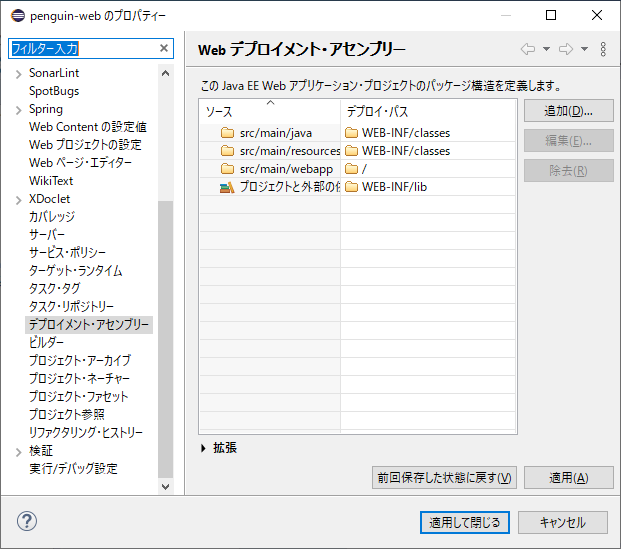The height and width of the screenshot is (549, 621).
Task: Expand the XDoclet tree node
Action: coord(18,200)
